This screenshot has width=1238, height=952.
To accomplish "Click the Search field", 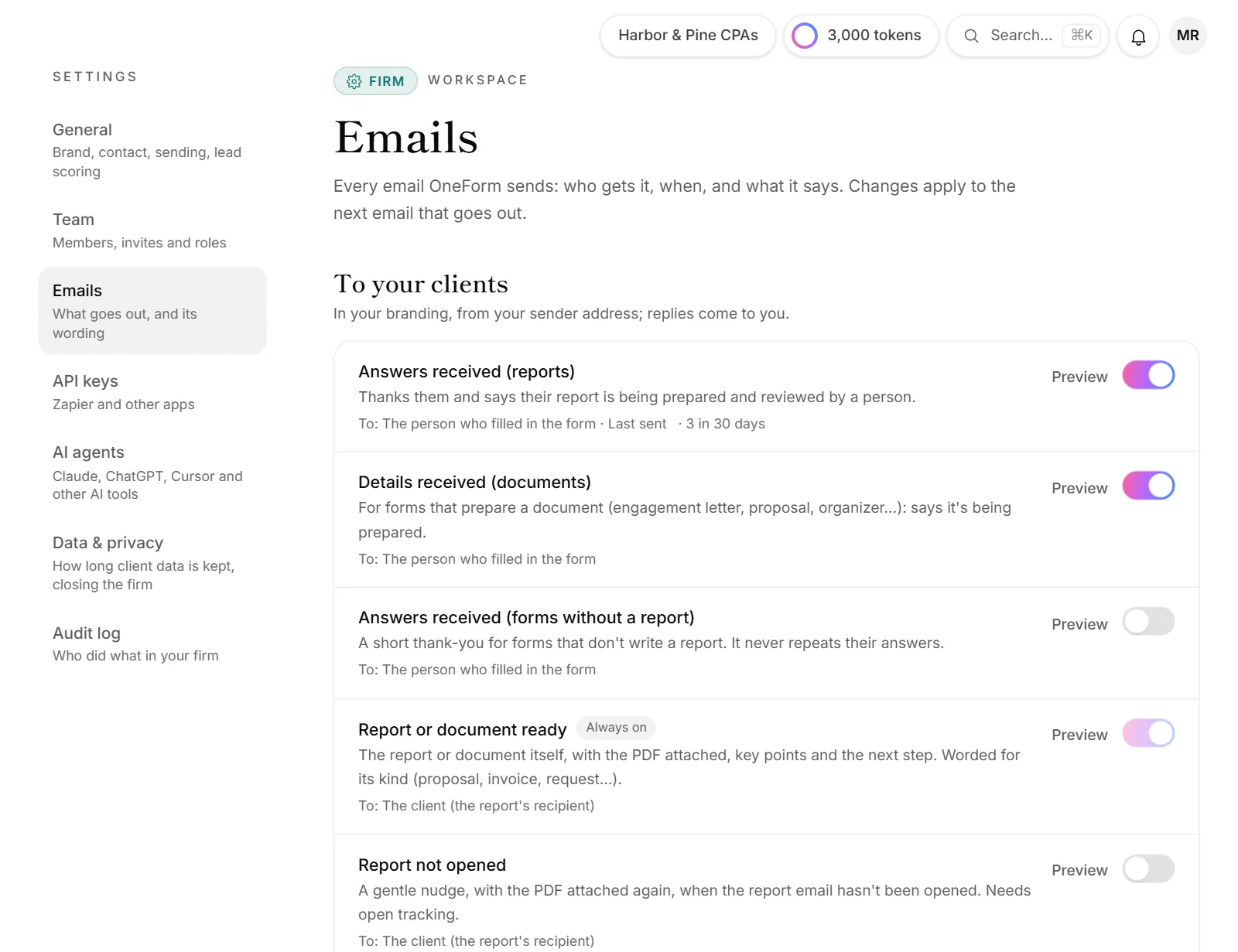I will coord(1028,36).
